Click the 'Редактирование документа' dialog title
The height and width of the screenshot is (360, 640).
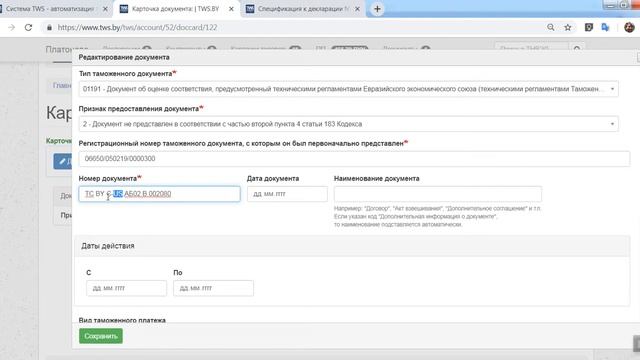(124, 57)
